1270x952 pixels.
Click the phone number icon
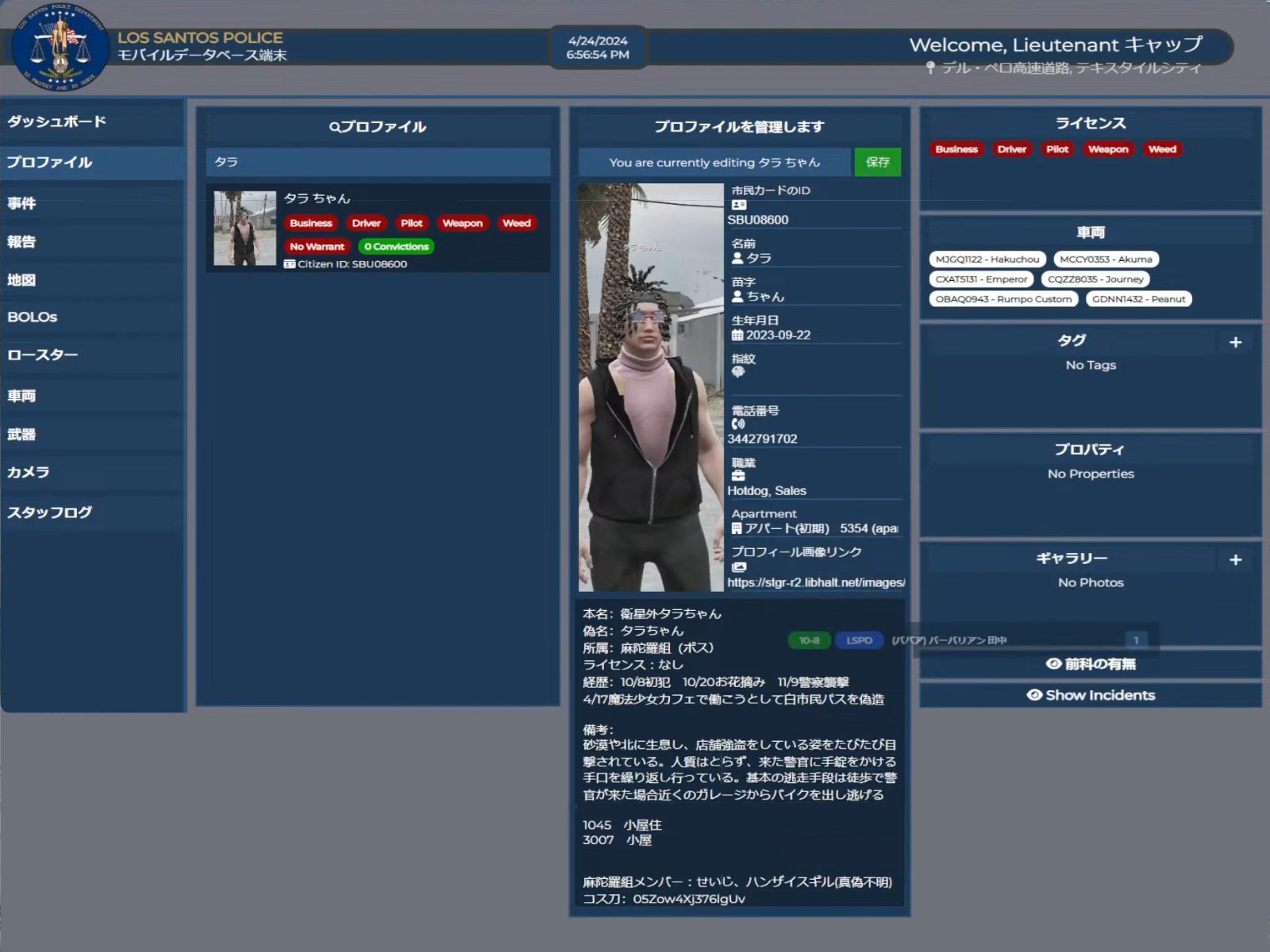pos(738,424)
